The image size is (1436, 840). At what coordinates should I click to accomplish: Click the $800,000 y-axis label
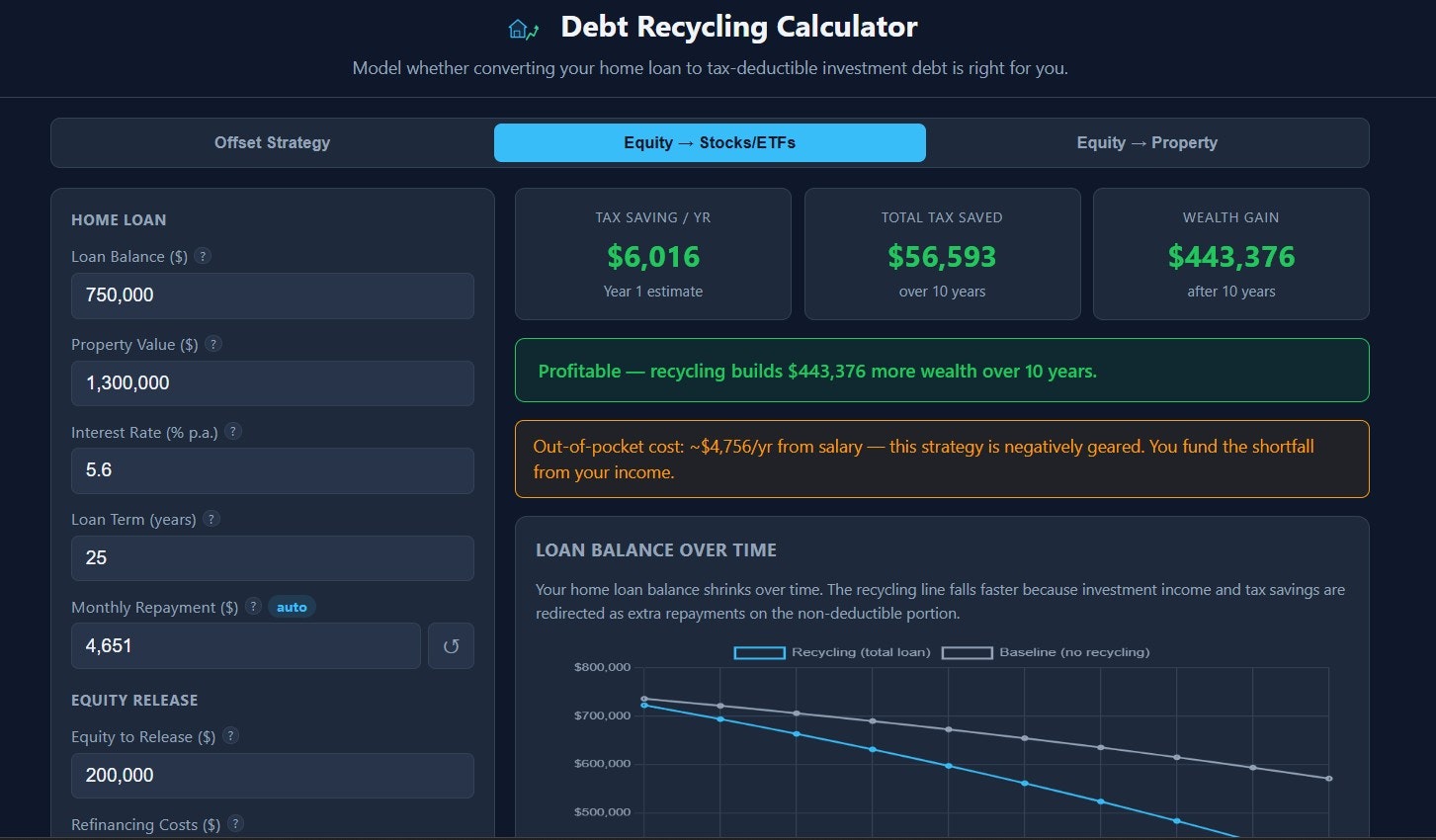(602, 667)
